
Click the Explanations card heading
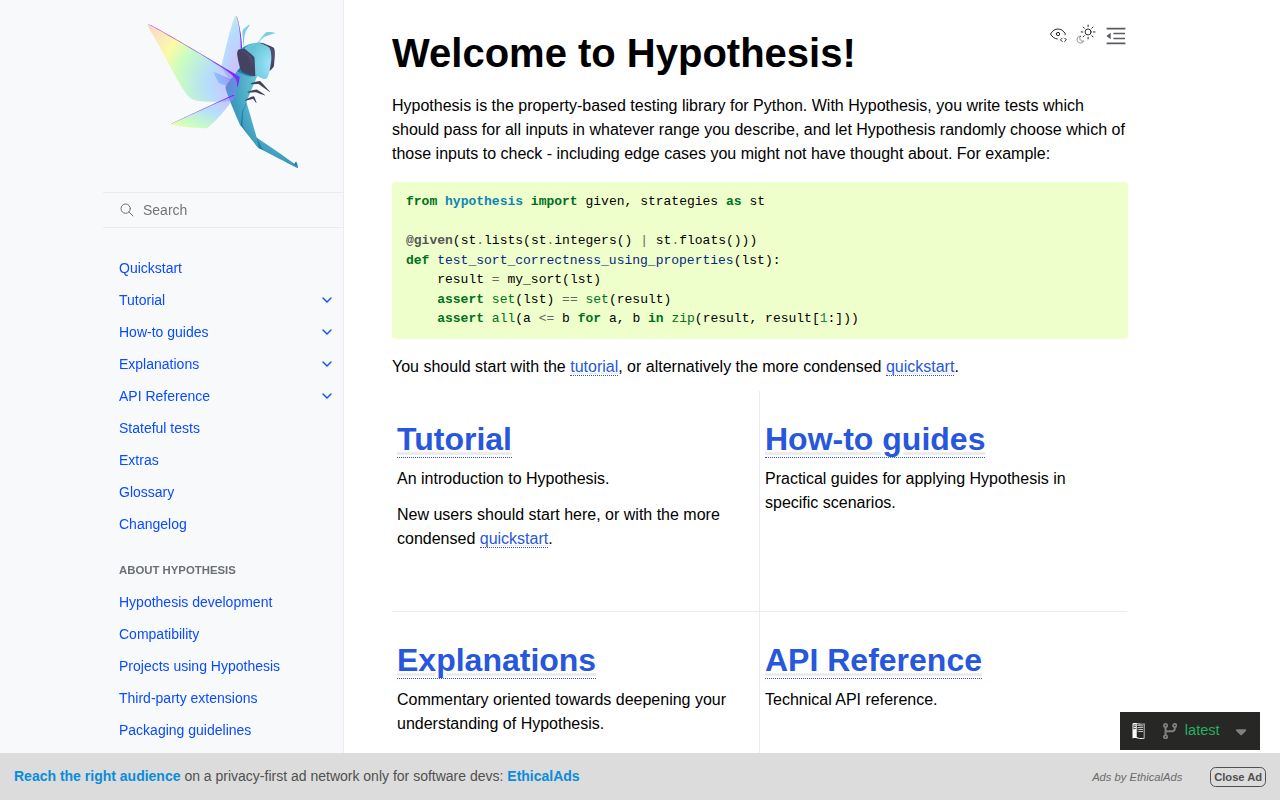[496, 660]
